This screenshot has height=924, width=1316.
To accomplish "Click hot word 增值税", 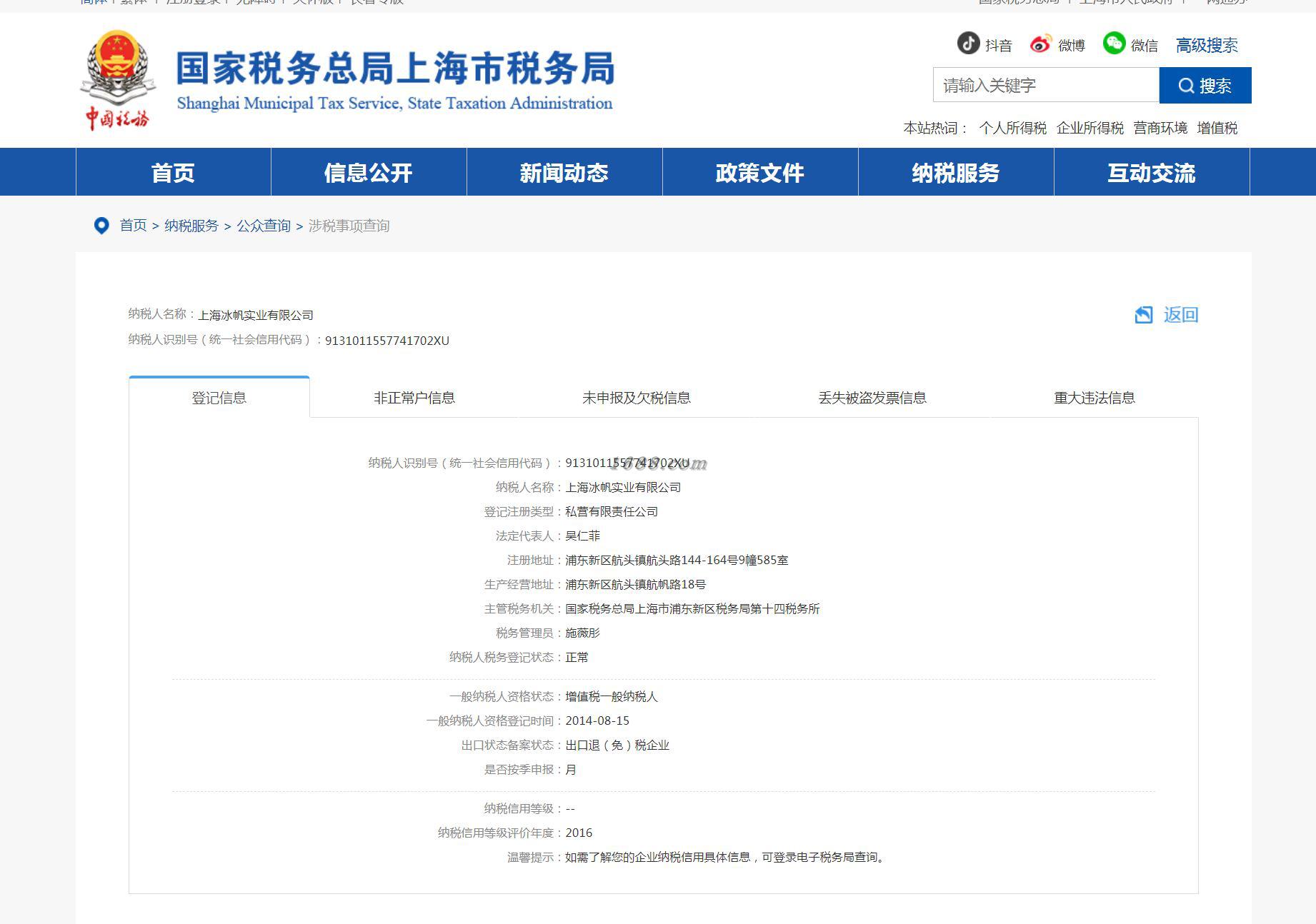I will pos(1217,128).
